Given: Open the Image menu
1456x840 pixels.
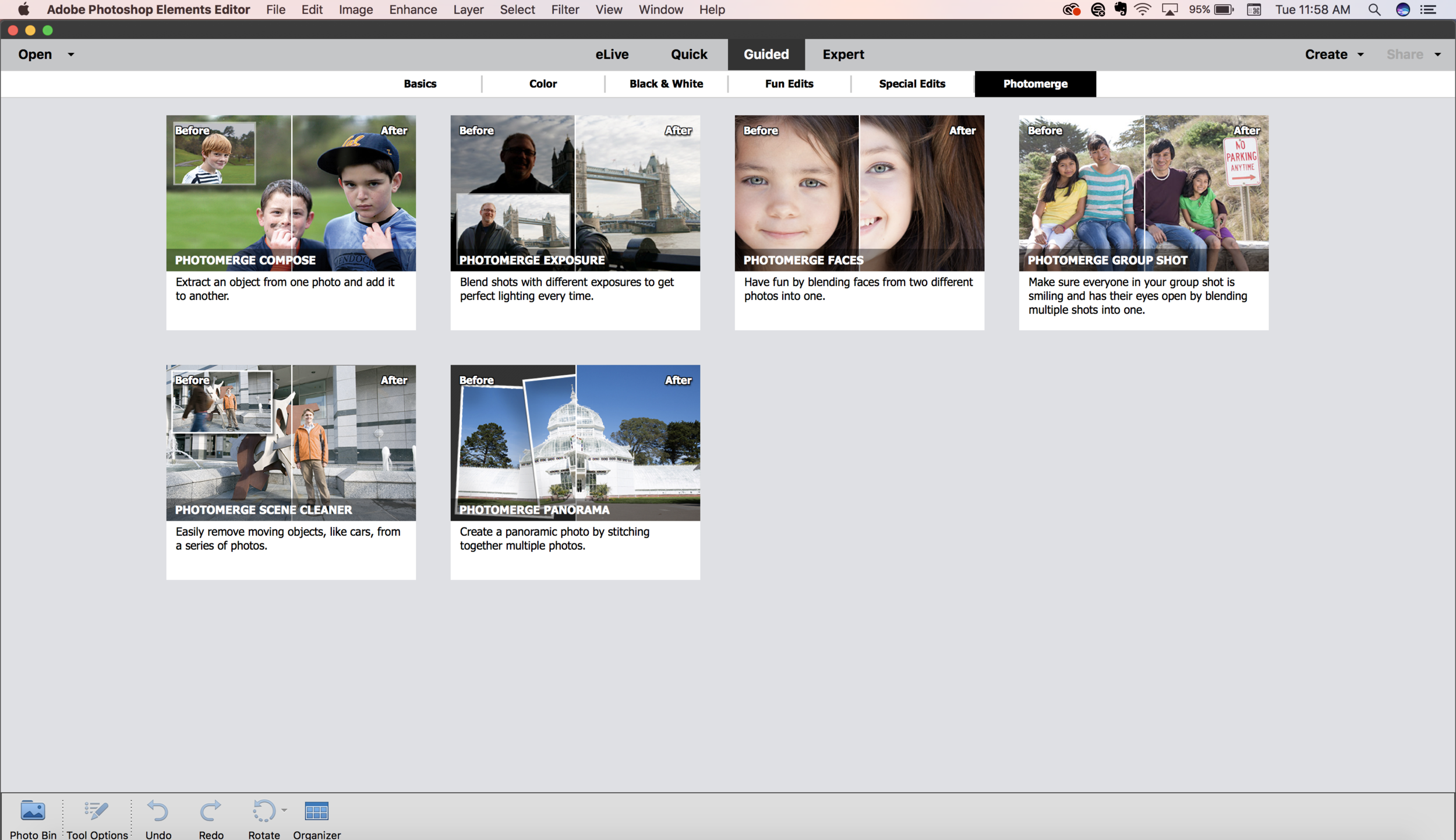Looking at the screenshot, I should 356,10.
